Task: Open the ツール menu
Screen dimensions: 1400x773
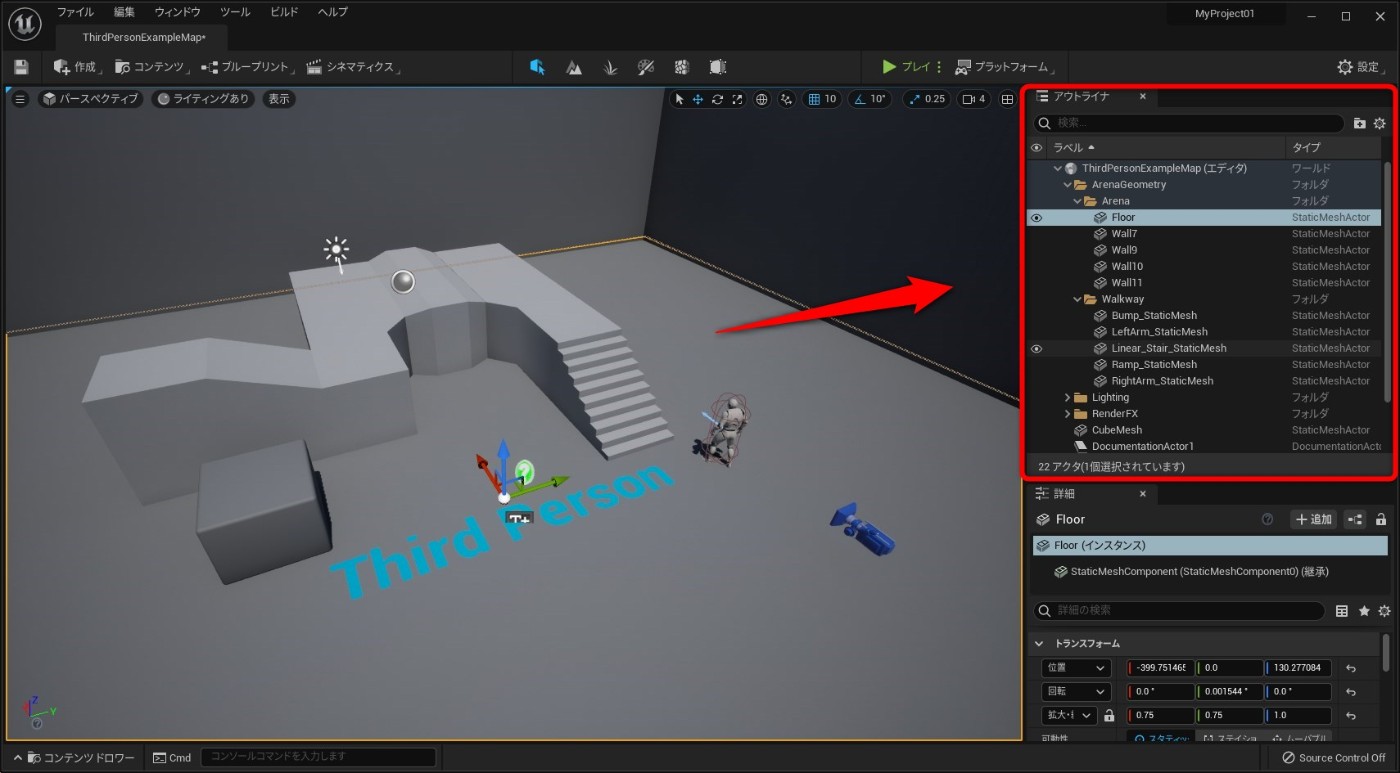Action: coord(235,12)
